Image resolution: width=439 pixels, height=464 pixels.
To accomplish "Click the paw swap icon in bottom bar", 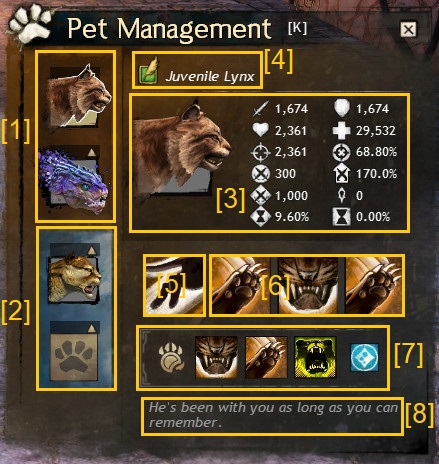I will pyautogui.click(x=171, y=357).
